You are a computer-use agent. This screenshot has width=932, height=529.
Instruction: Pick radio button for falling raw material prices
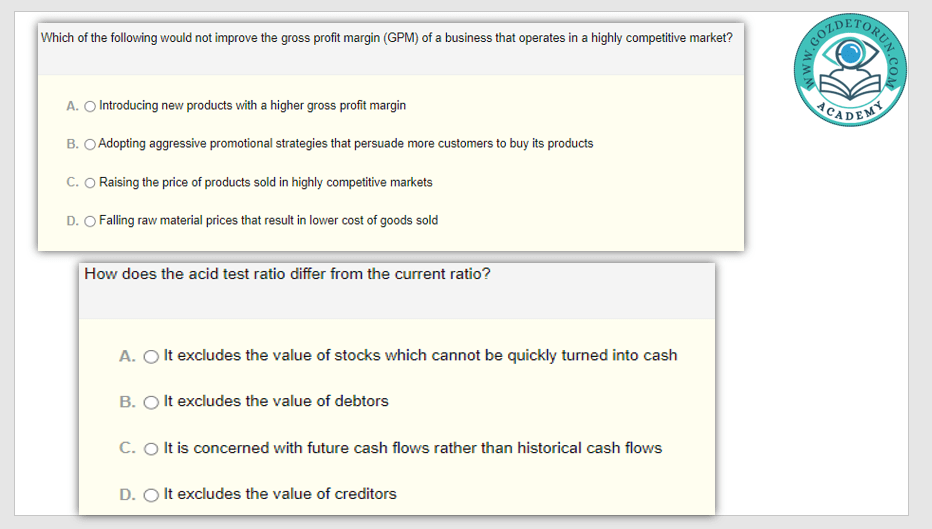91,221
